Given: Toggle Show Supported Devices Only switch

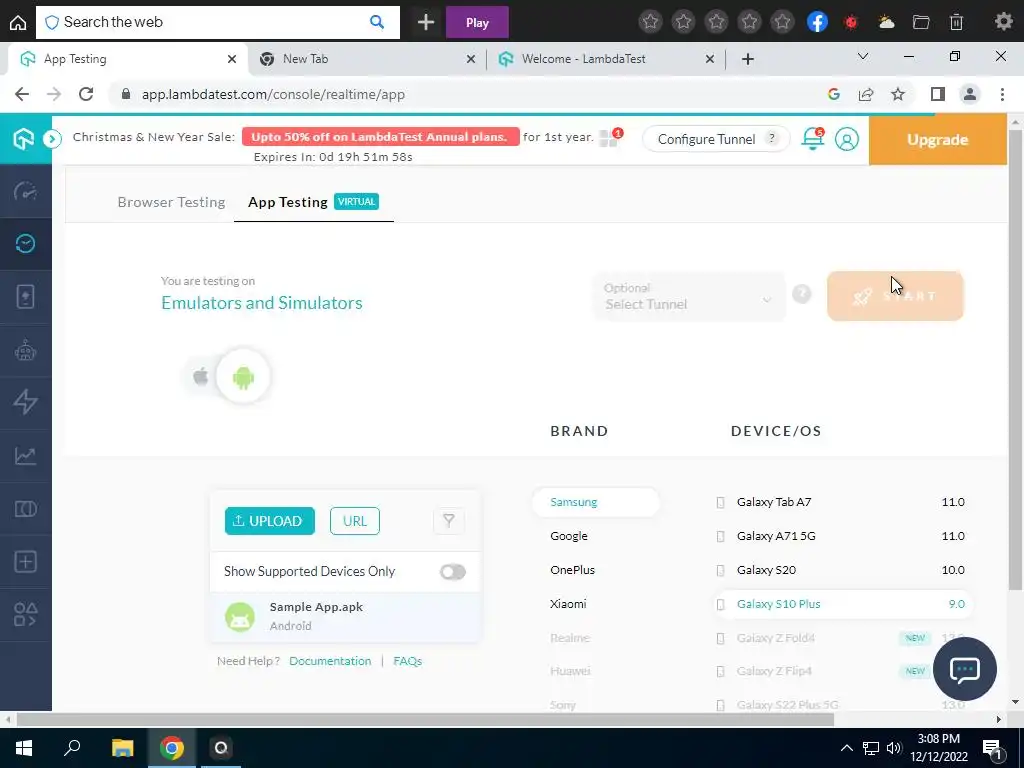Looking at the screenshot, I should [x=452, y=572].
